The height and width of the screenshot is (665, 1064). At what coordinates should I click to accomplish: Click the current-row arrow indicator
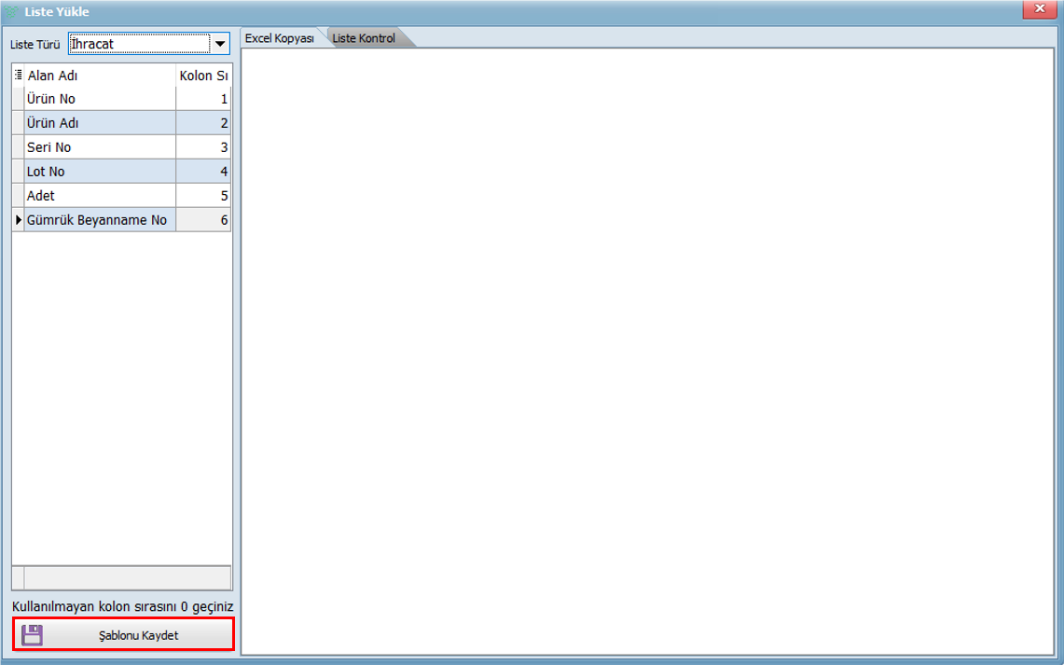tap(18, 219)
